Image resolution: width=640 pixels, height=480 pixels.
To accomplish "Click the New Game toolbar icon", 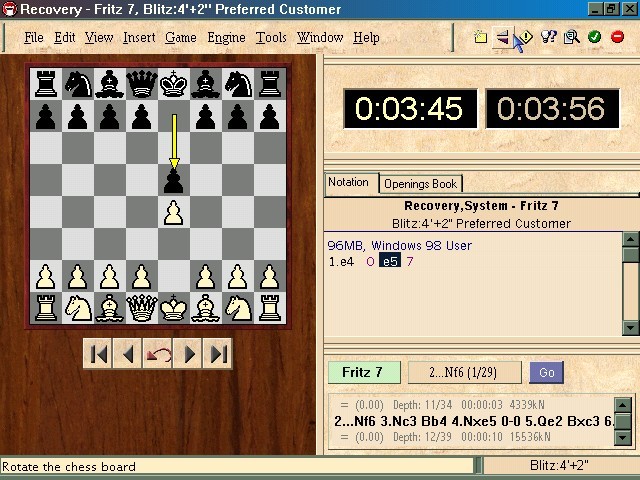I will (x=480, y=37).
